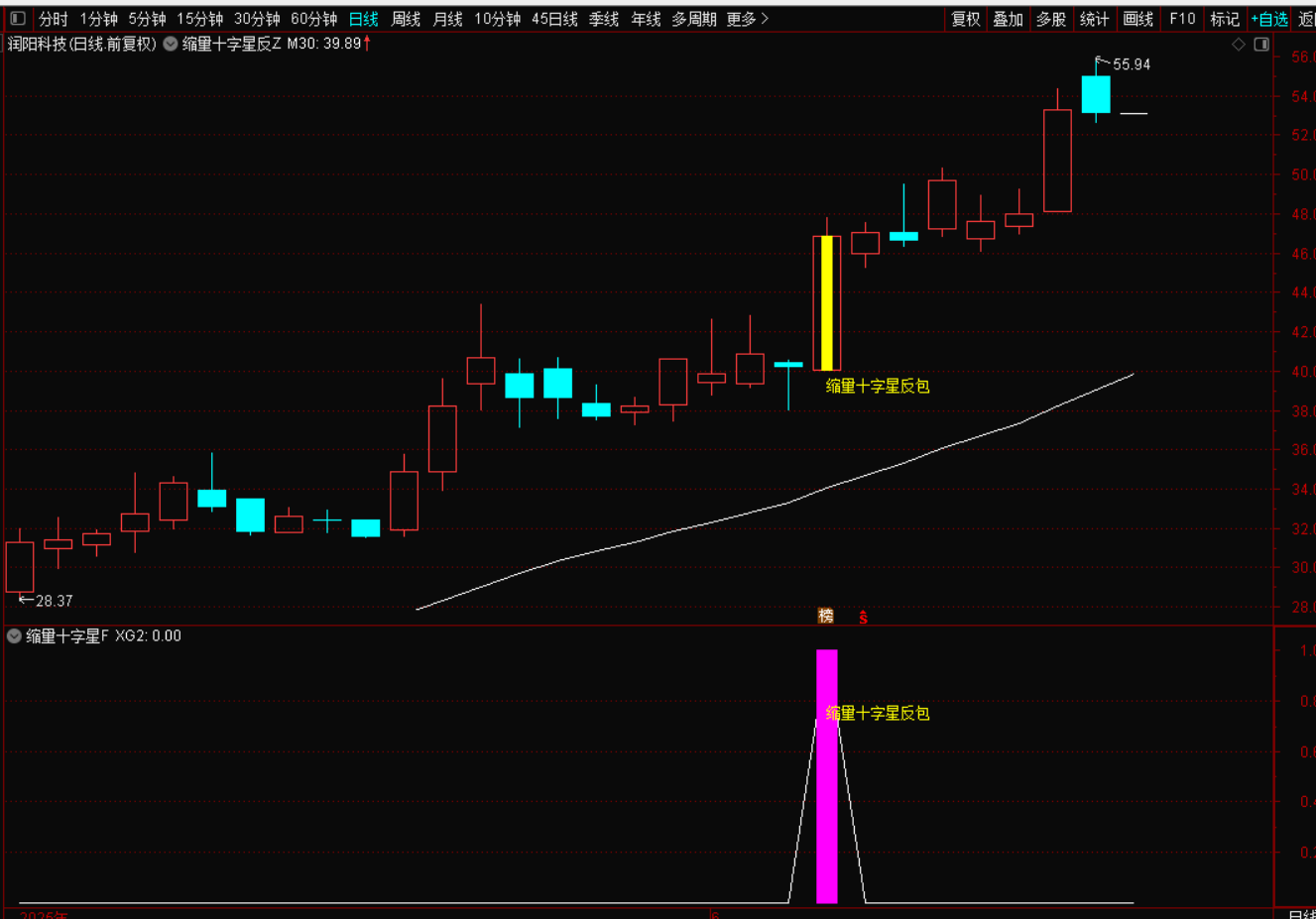Toggle the right side panel icon
The height and width of the screenshot is (919, 1316).
pyautogui.click(x=1261, y=45)
